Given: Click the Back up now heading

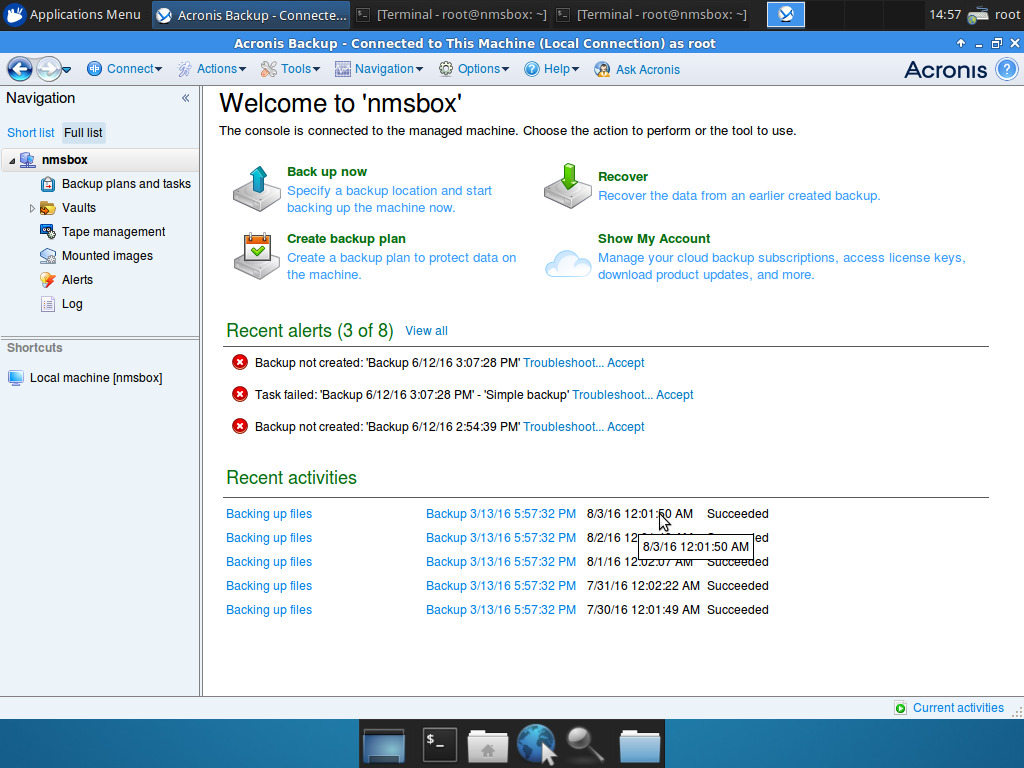Looking at the screenshot, I should point(327,172).
